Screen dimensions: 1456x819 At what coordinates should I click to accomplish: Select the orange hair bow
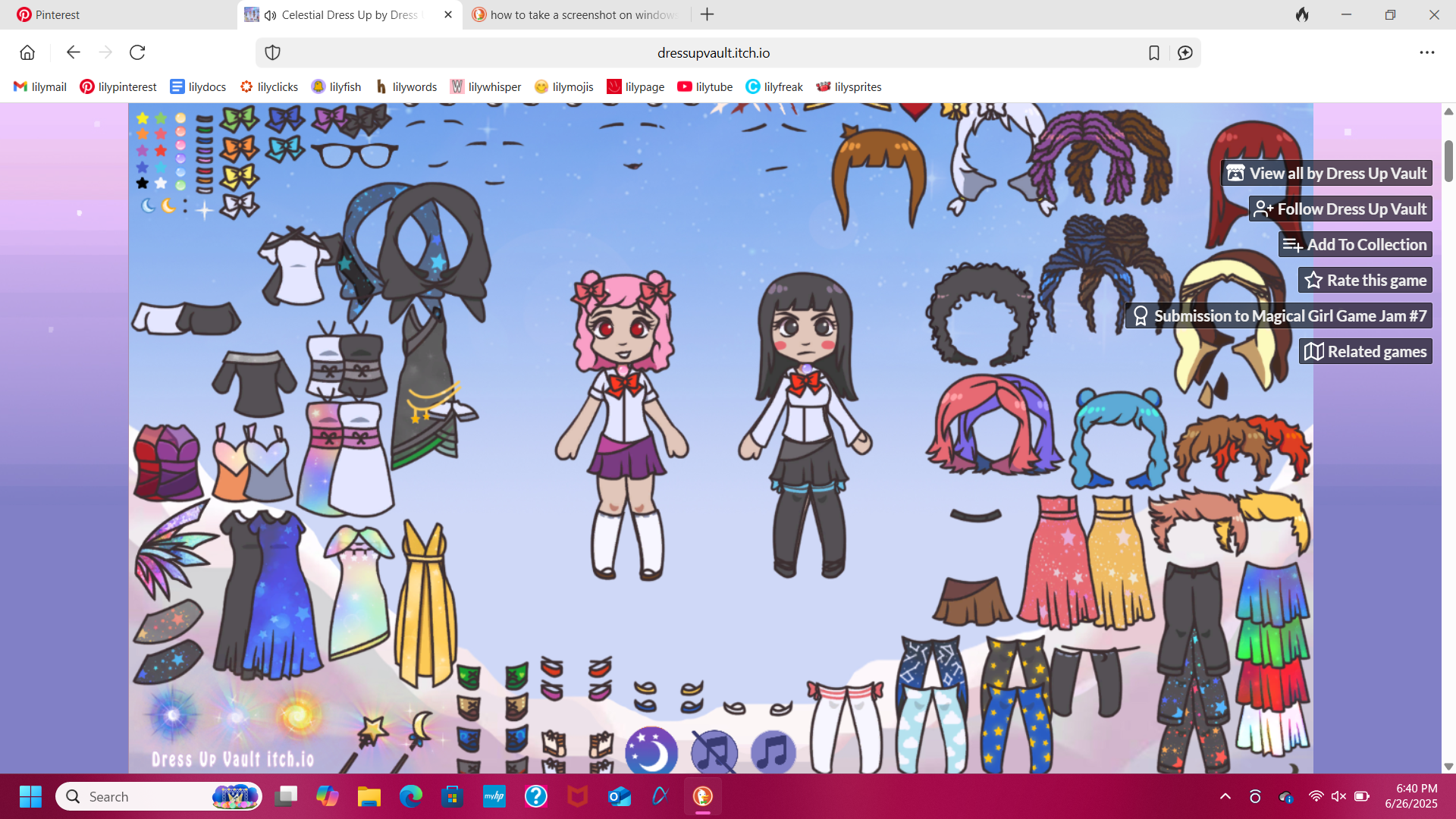(x=239, y=148)
